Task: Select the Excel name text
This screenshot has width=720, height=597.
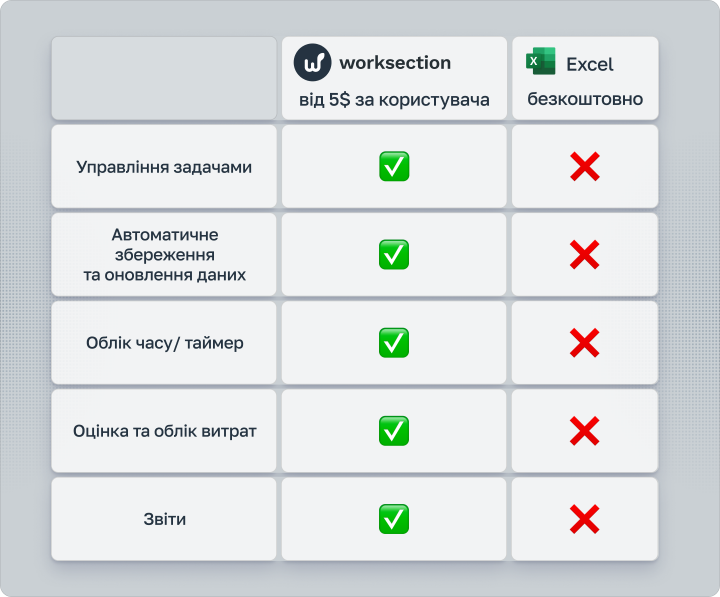Action: (590, 64)
